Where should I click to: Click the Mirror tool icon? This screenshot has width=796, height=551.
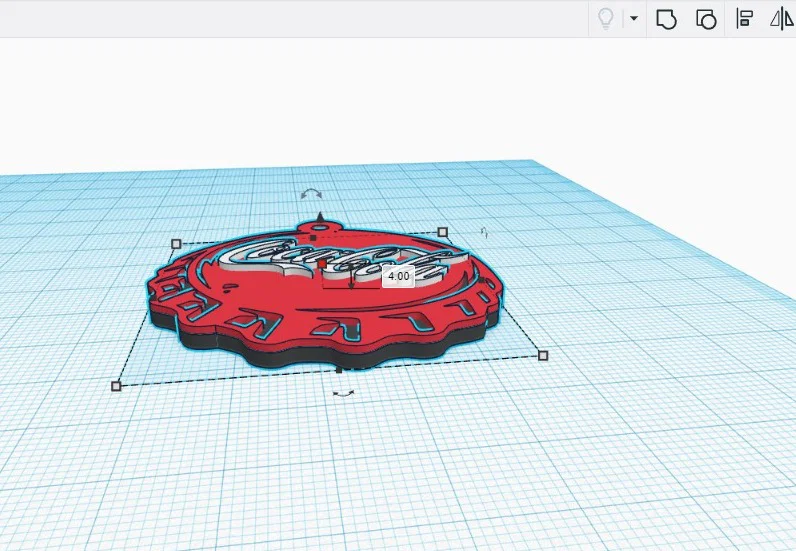pyautogui.click(x=782, y=19)
